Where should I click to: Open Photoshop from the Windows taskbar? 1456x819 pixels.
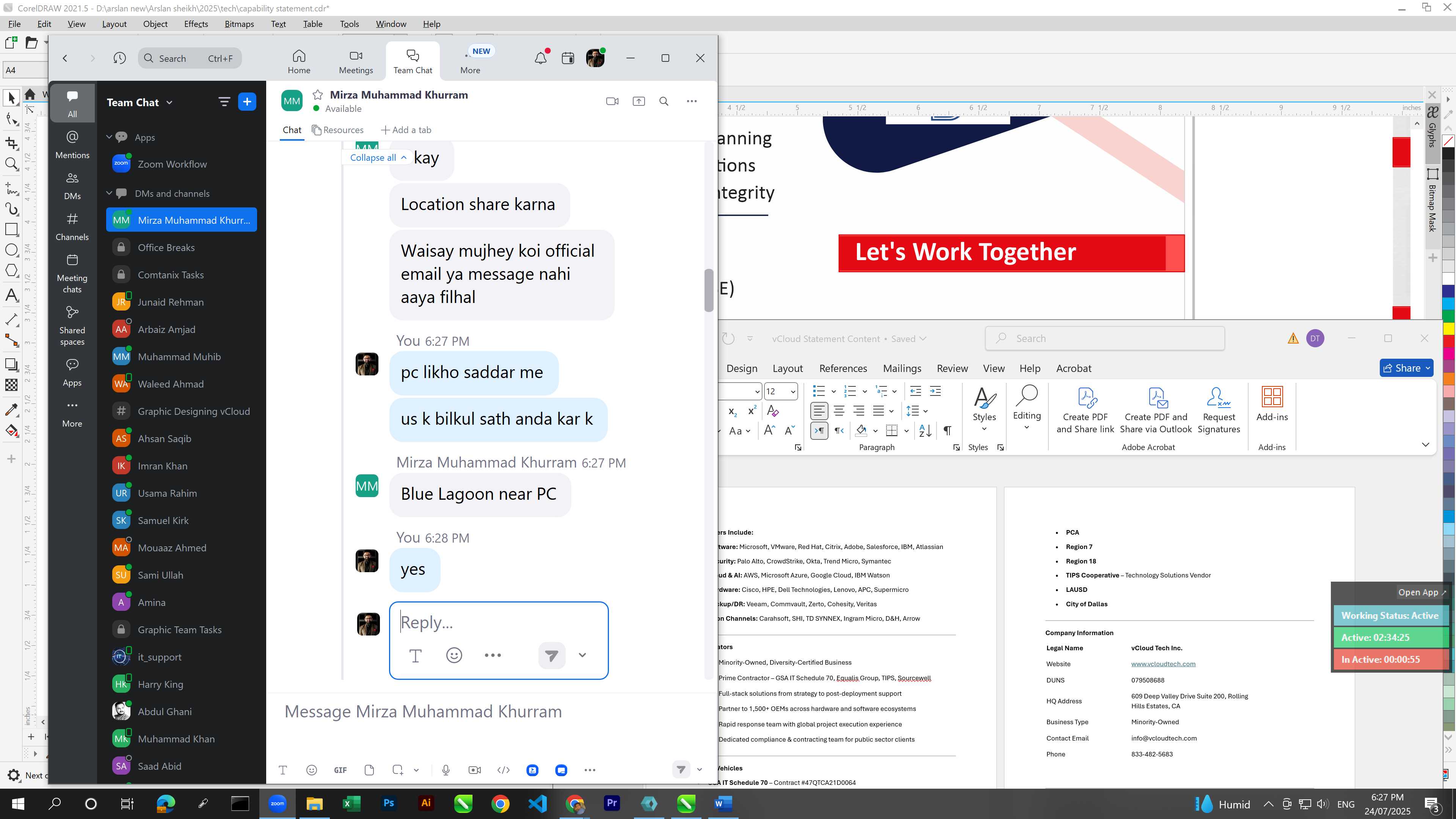[x=389, y=803]
